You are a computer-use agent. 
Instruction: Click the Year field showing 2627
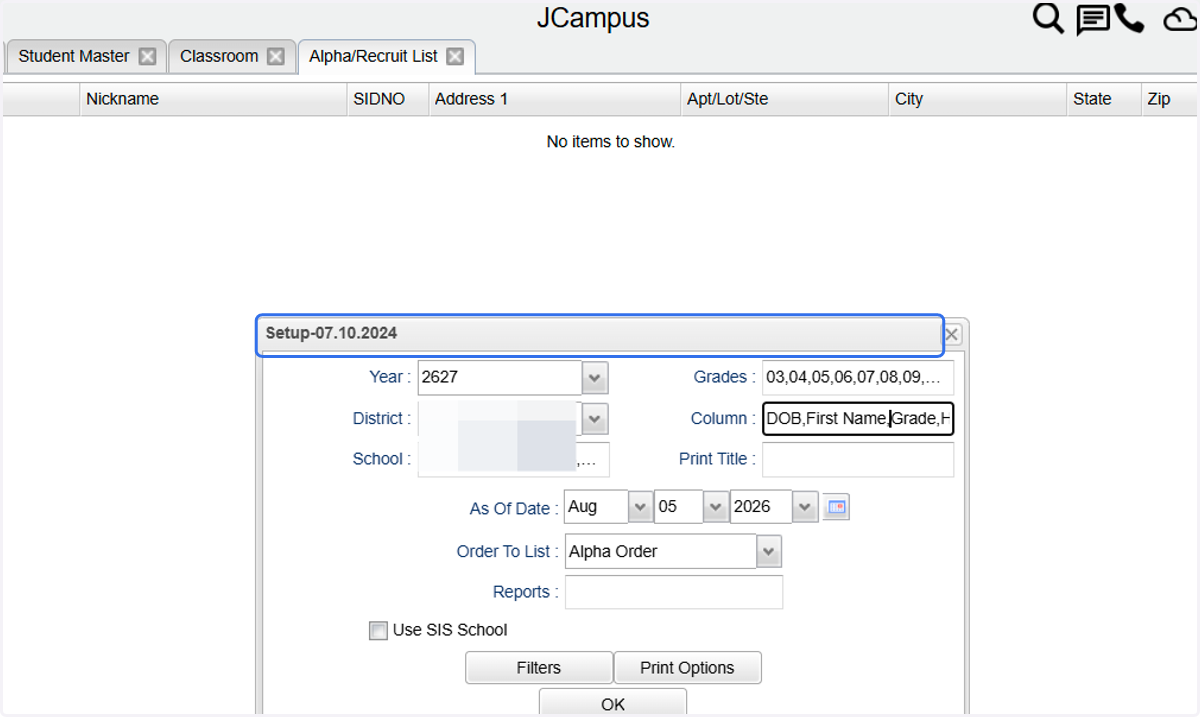click(x=500, y=378)
